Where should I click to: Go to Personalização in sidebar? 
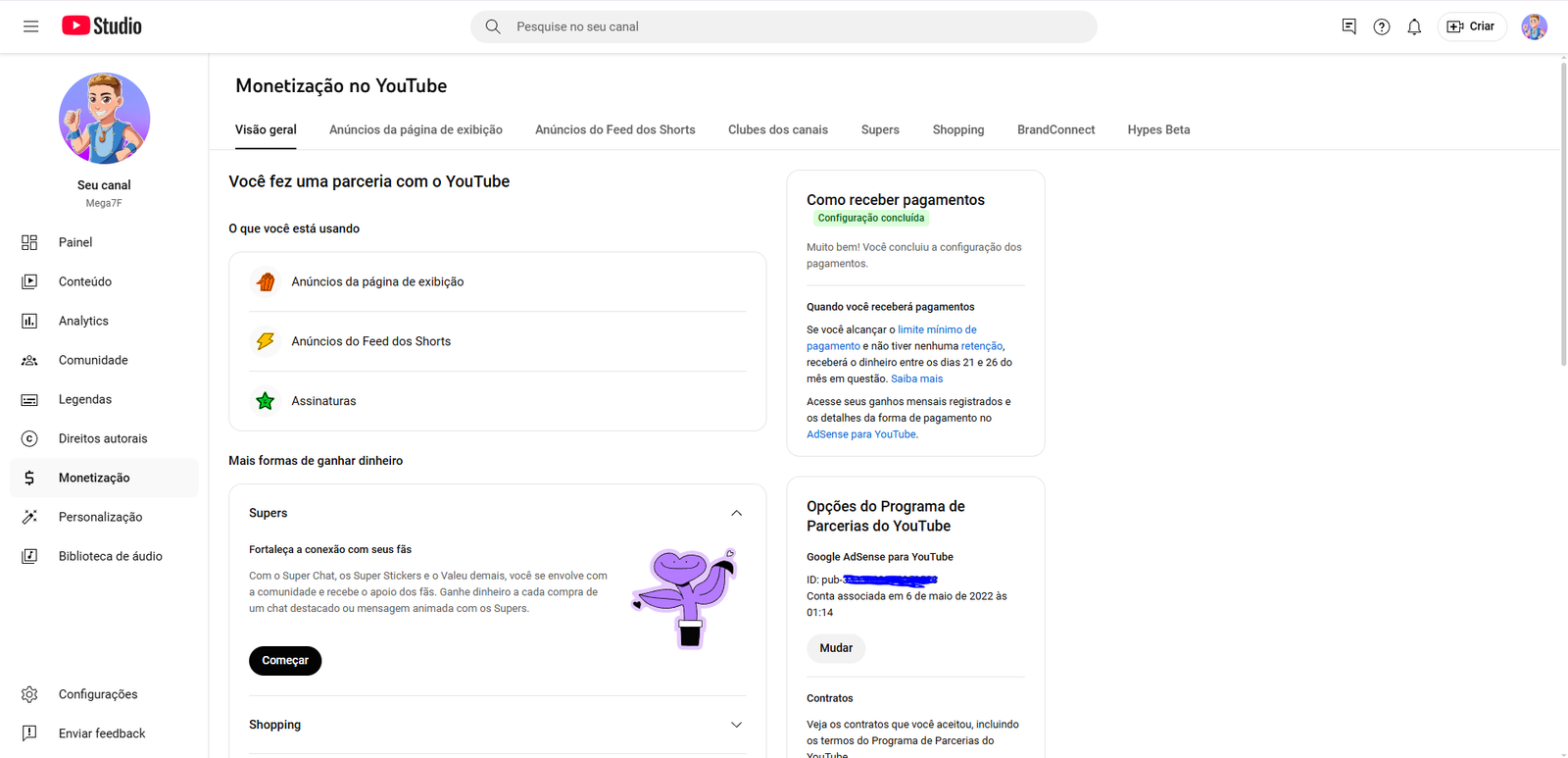click(104, 517)
